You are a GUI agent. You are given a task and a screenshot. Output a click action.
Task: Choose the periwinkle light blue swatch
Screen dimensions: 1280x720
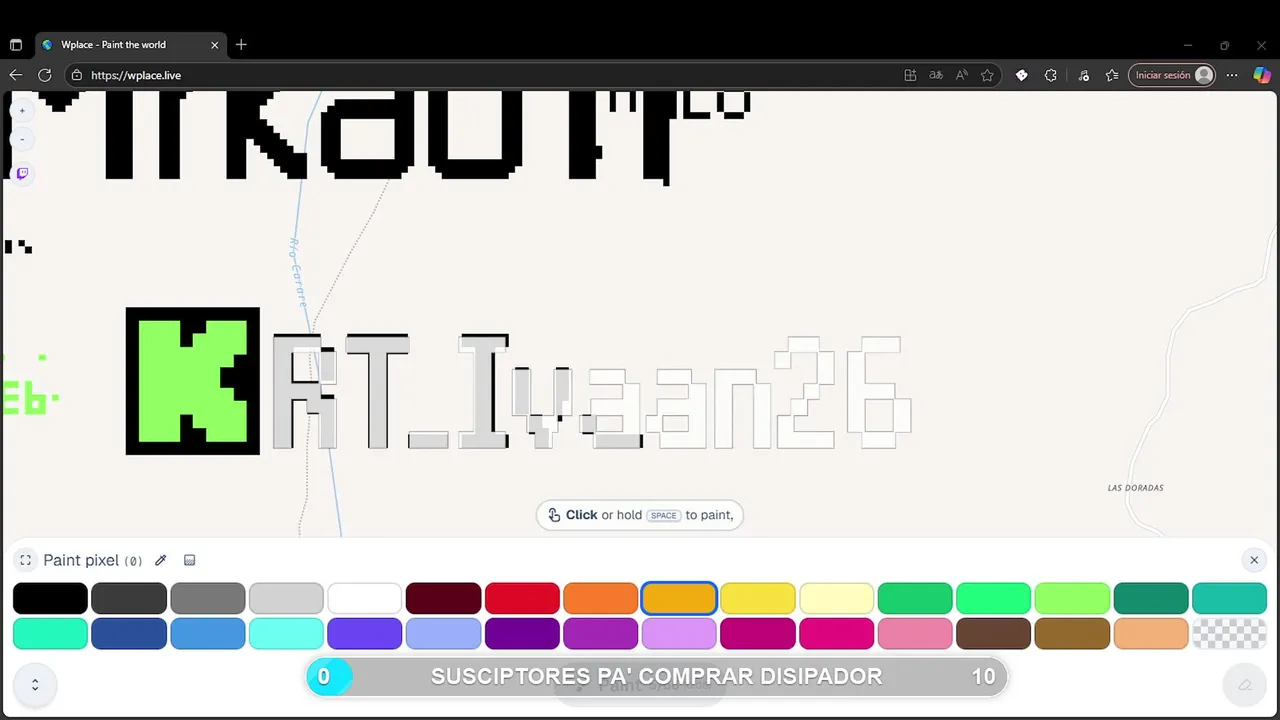[443, 634]
